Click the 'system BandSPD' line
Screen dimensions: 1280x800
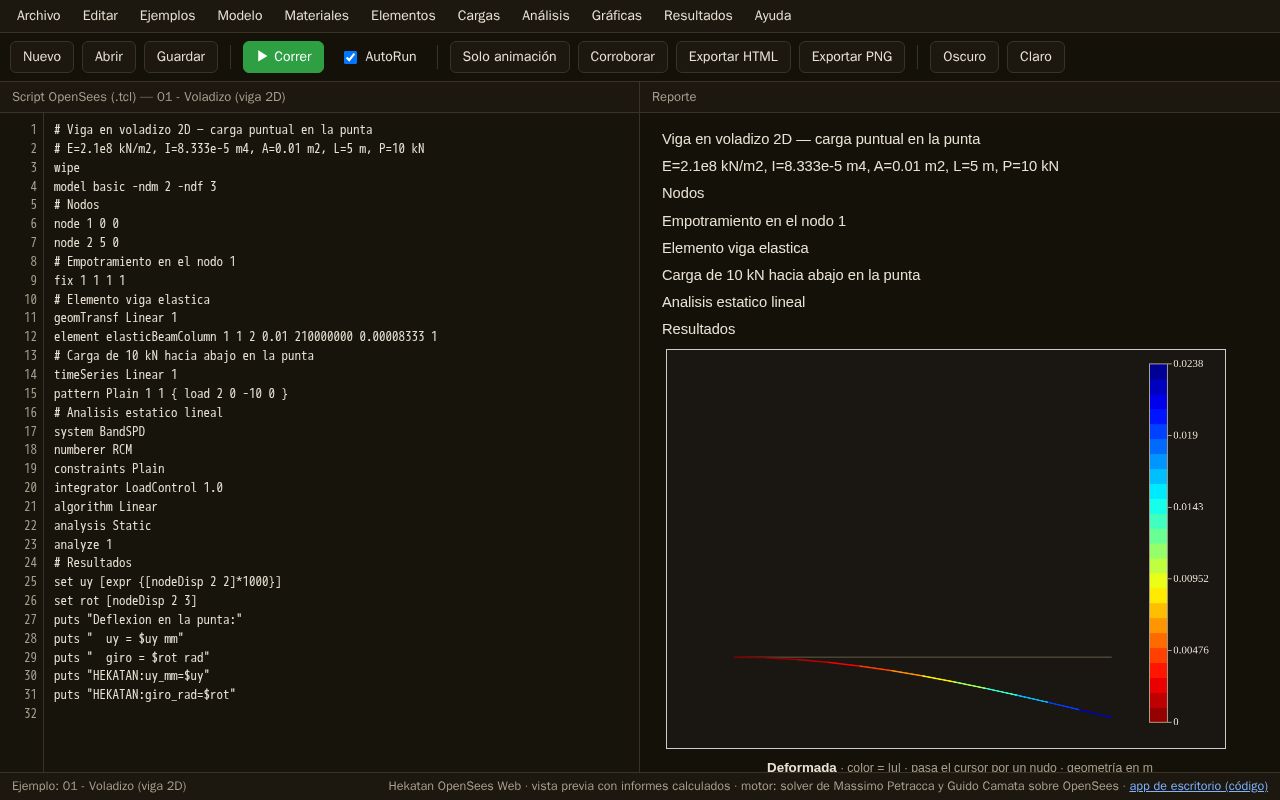click(99, 431)
